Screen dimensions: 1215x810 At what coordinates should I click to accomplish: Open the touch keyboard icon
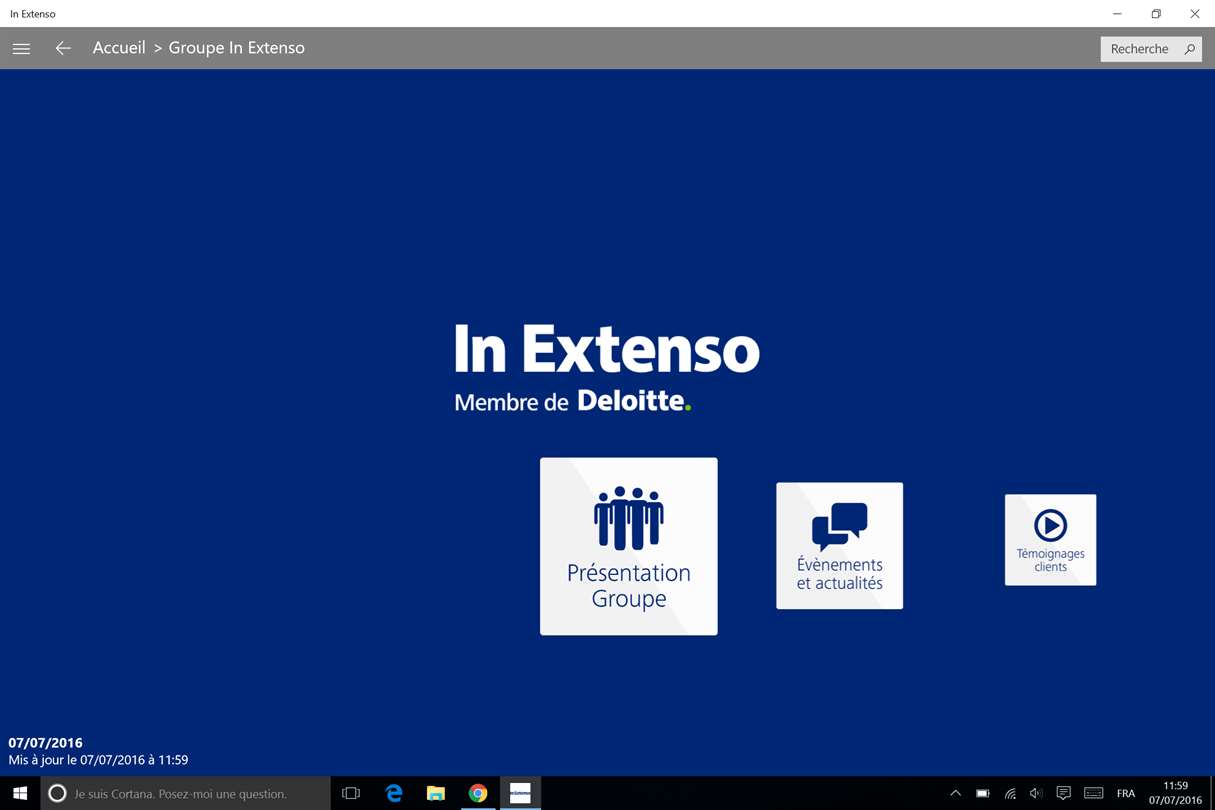point(1094,793)
